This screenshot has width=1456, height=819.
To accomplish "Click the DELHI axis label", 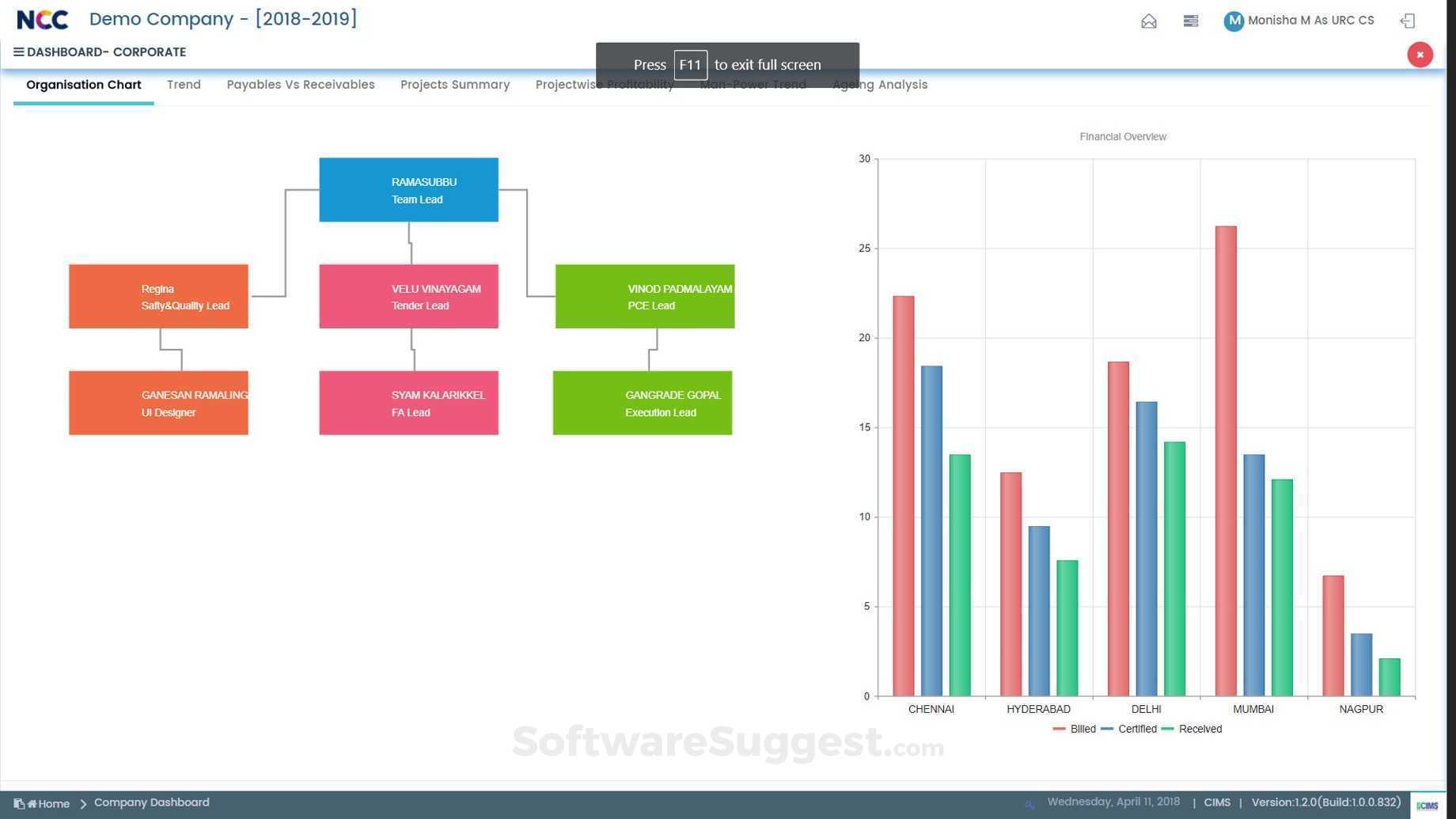I will pos(1147,709).
